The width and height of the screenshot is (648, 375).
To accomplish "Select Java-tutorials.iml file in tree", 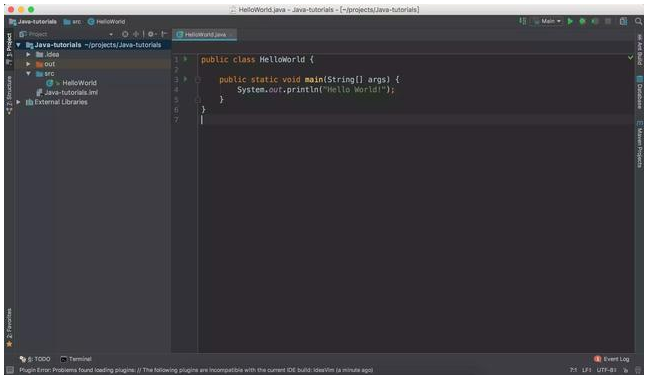I will (x=71, y=92).
